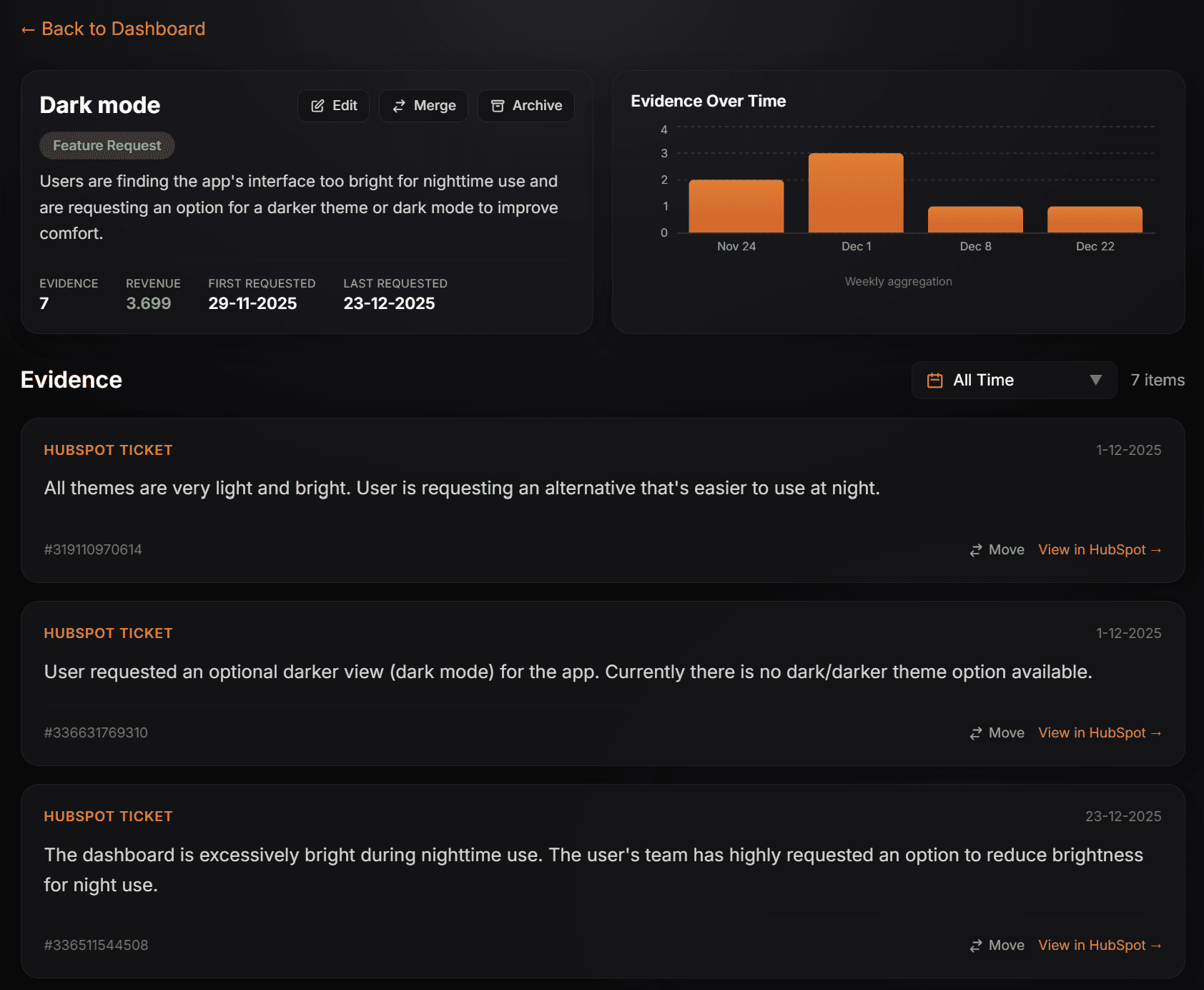Click the back arrow next to Back to Dashboard

[27, 29]
